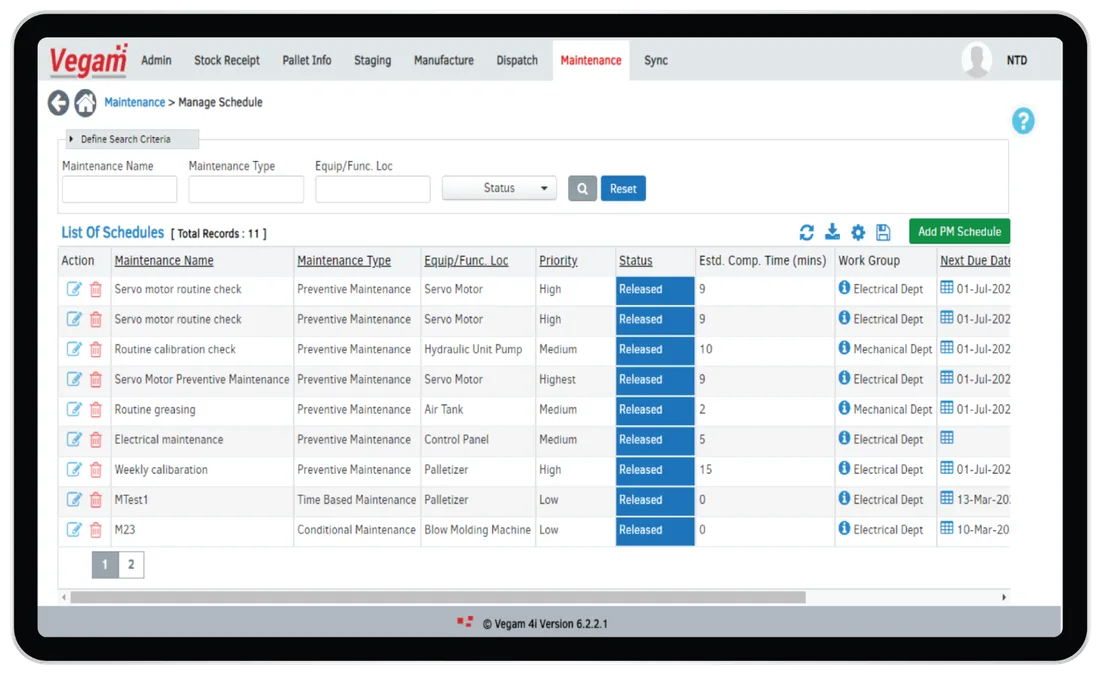Open the Pallet Info menu
The height and width of the screenshot is (674, 1100).
click(x=307, y=60)
